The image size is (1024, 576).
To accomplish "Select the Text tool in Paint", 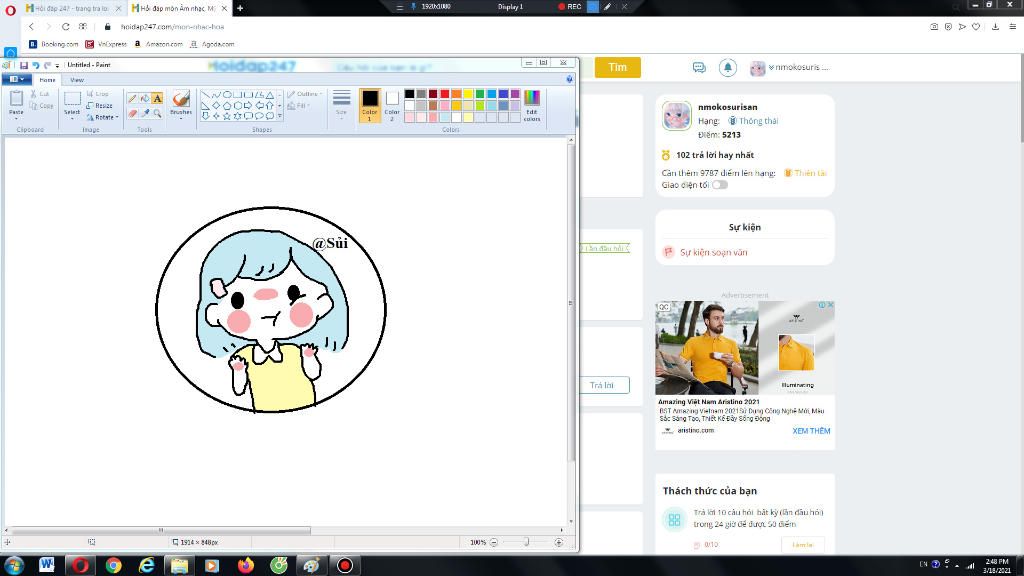I will click(x=157, y=98).
